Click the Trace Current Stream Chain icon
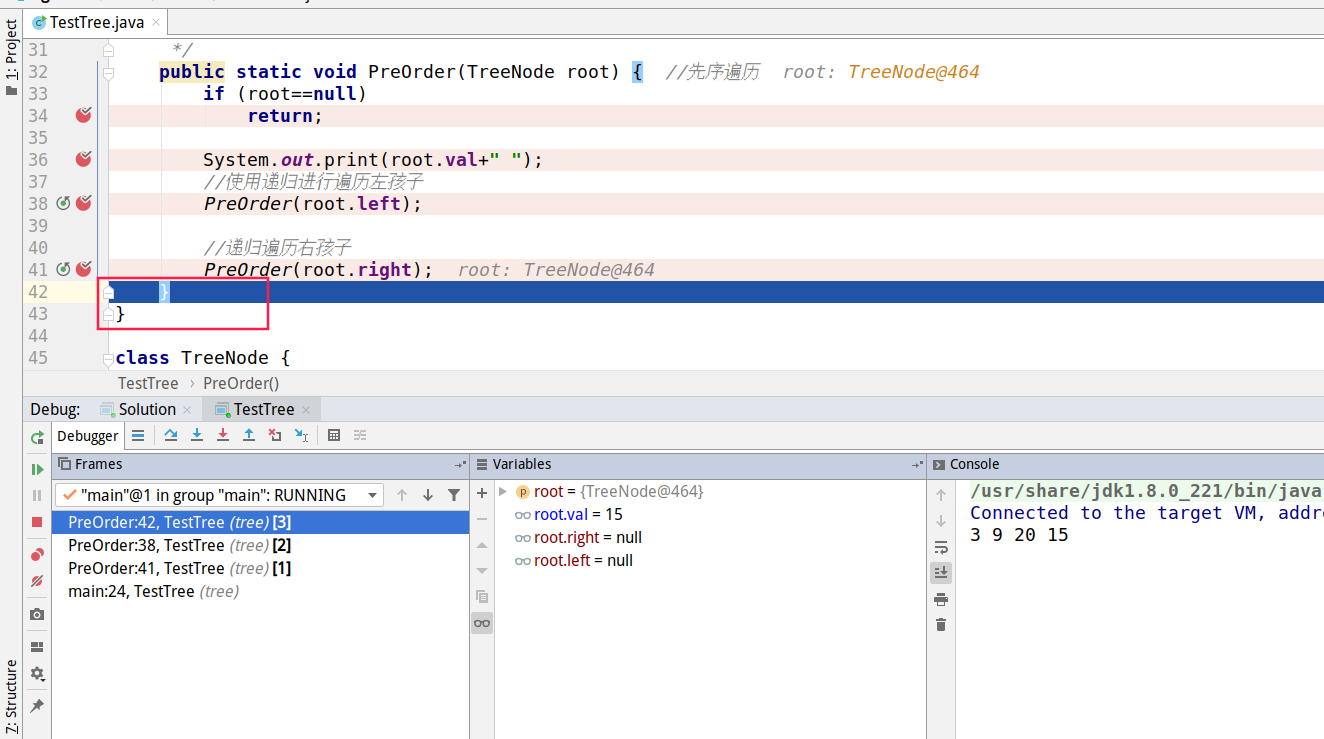Viewport: 1324px width, 739px height. coord(360,435)
